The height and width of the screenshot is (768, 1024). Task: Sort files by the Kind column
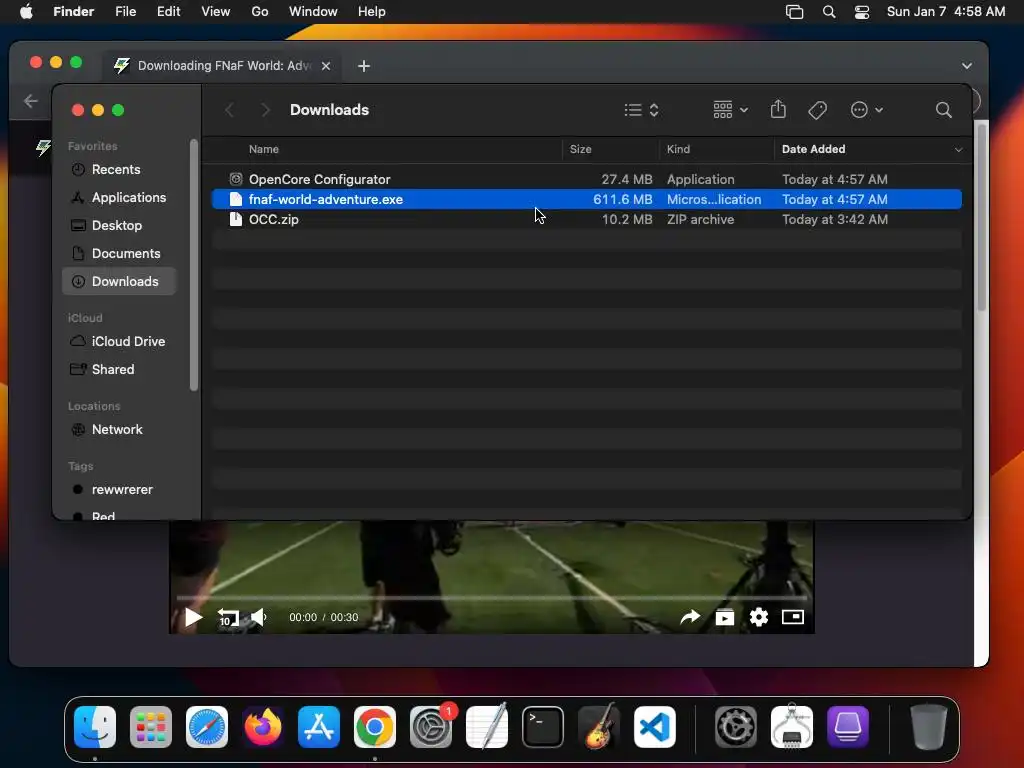click(678, 149)
